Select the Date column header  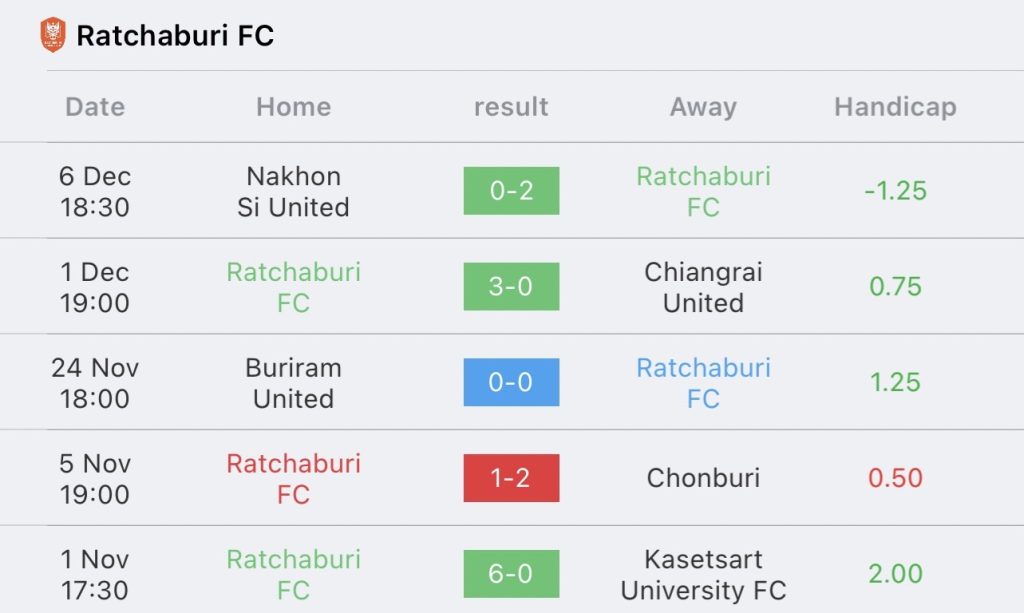pos(95,106)
